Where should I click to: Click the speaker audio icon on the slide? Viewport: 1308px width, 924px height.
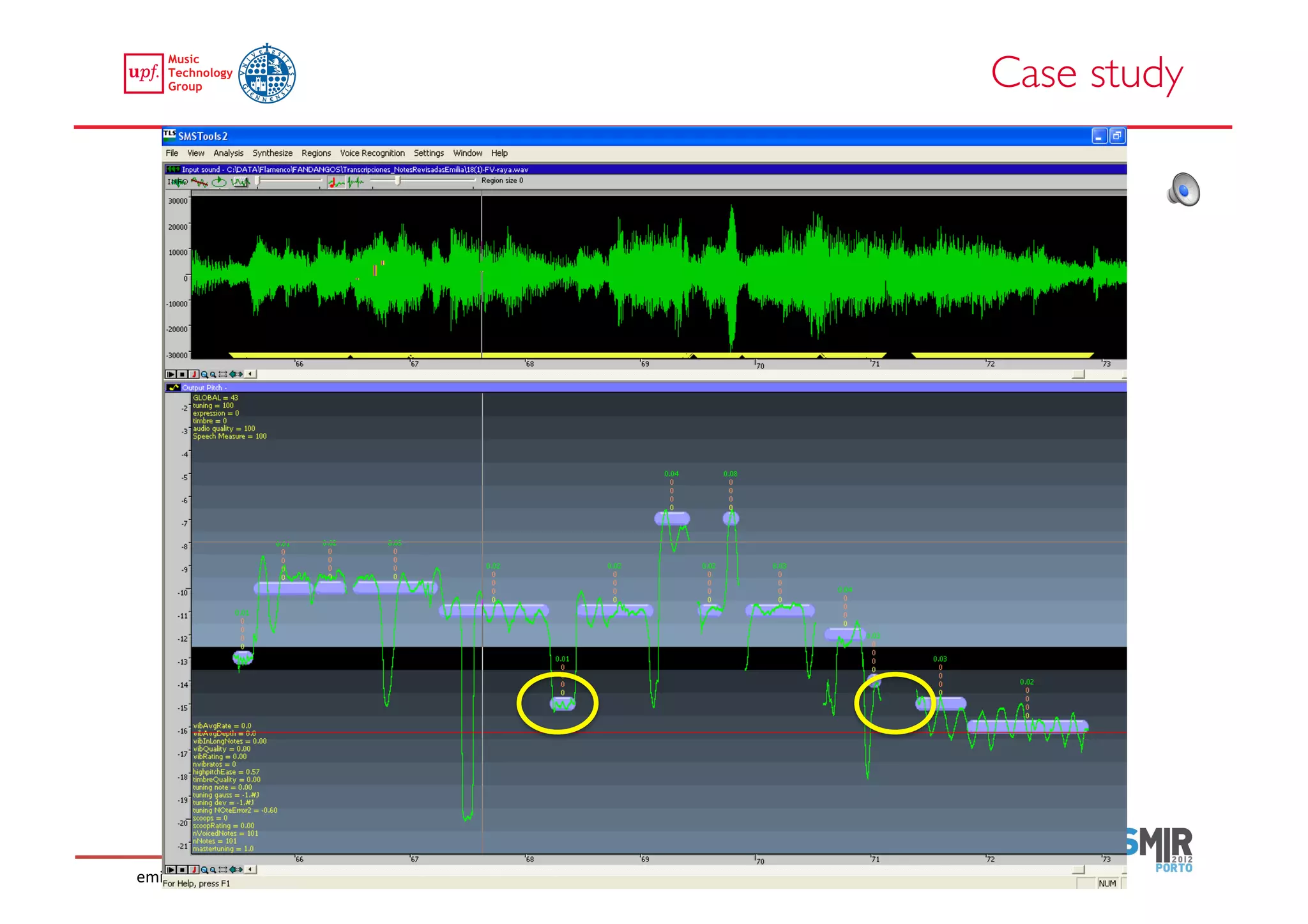[1183, 190]
